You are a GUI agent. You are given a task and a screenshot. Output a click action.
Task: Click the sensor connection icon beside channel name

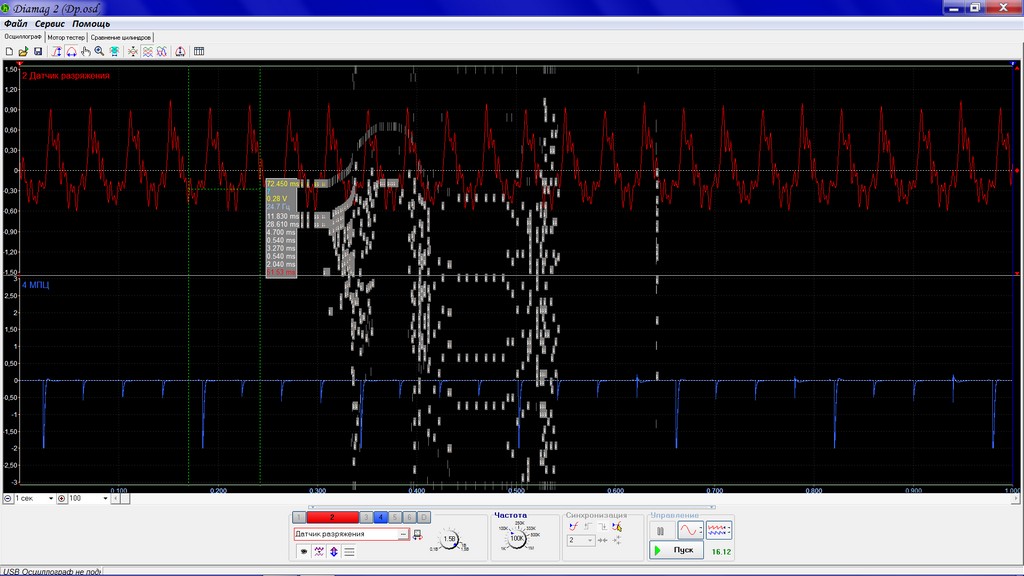418,535
